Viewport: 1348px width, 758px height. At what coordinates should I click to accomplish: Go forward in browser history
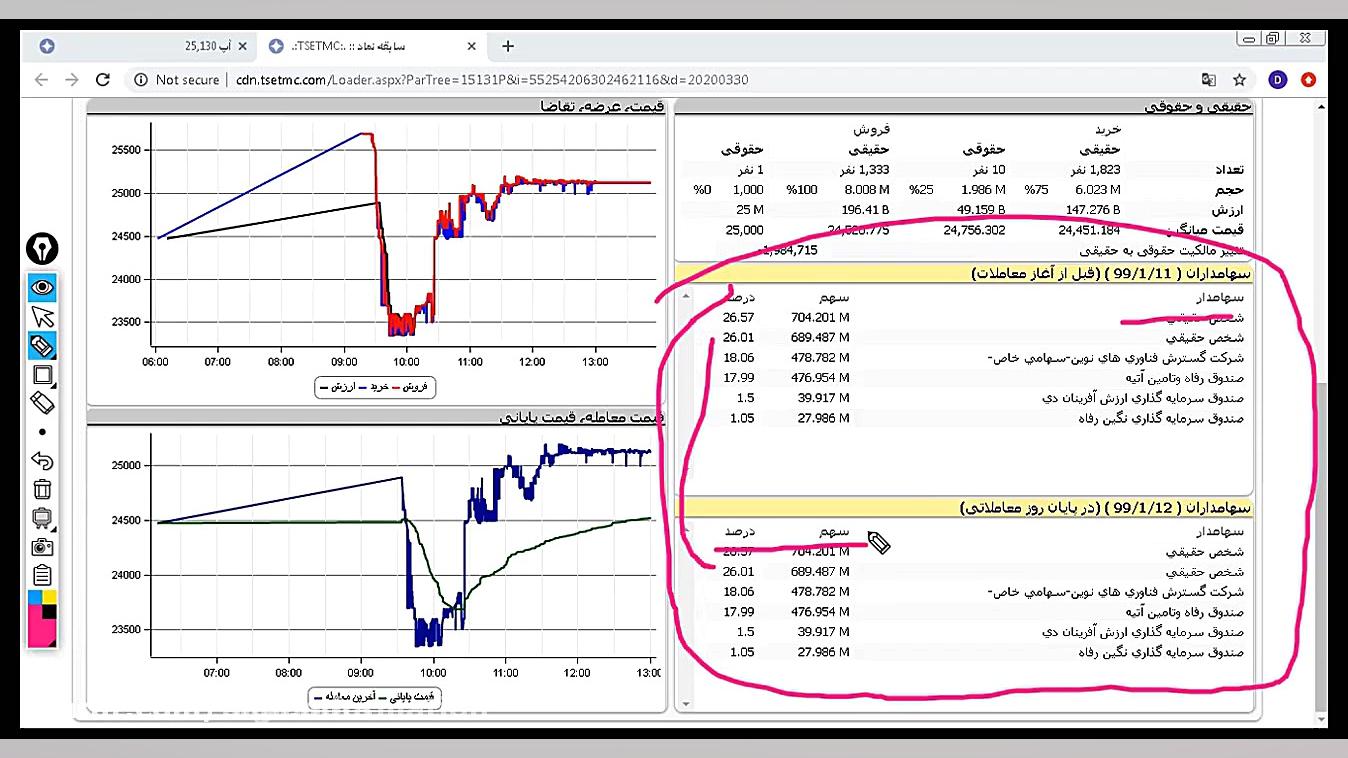pos(71,80)
